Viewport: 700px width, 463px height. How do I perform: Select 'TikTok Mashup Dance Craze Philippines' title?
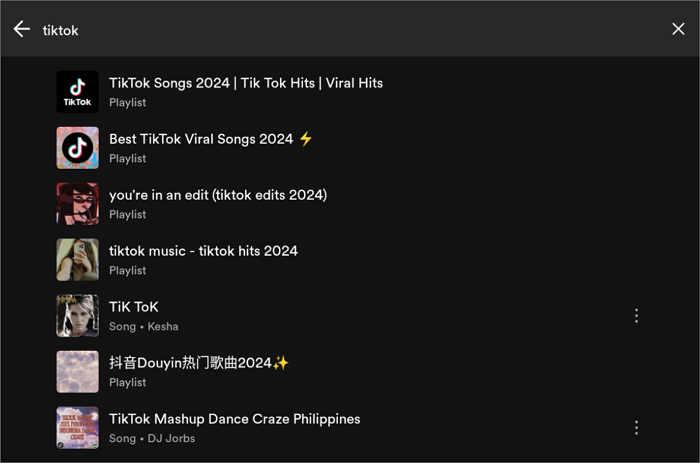(x=235, y=419)
